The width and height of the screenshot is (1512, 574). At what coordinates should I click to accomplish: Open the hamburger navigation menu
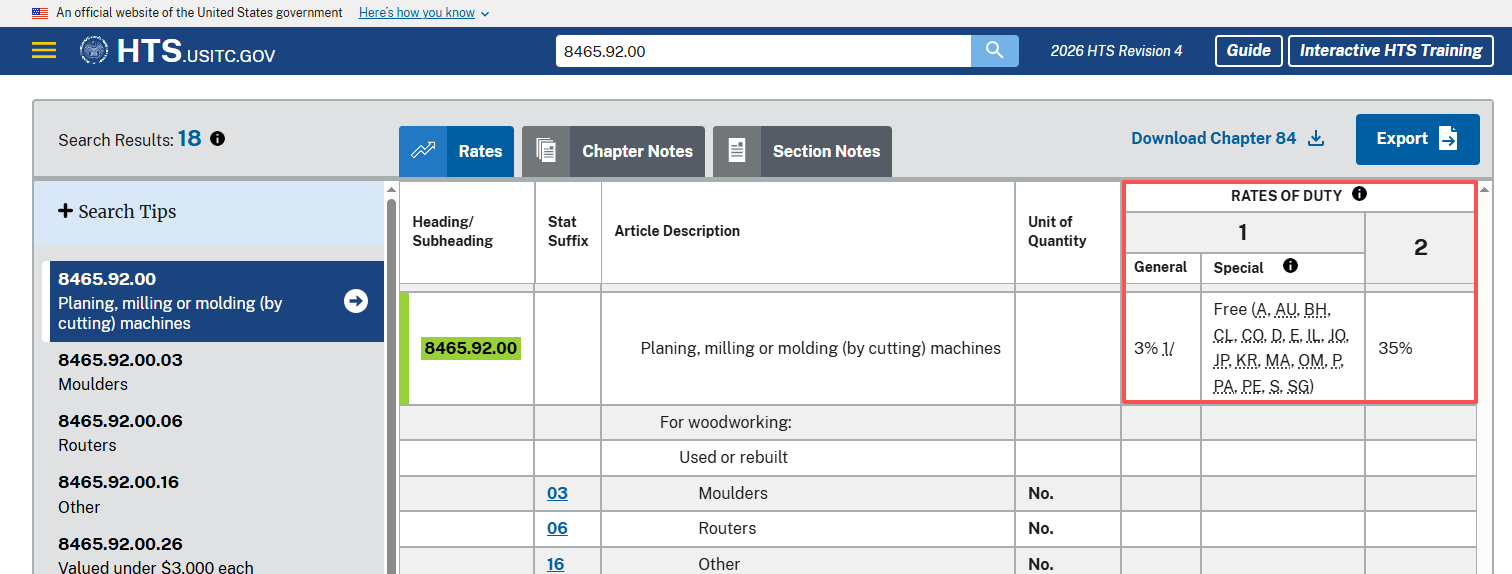point(44,51)
